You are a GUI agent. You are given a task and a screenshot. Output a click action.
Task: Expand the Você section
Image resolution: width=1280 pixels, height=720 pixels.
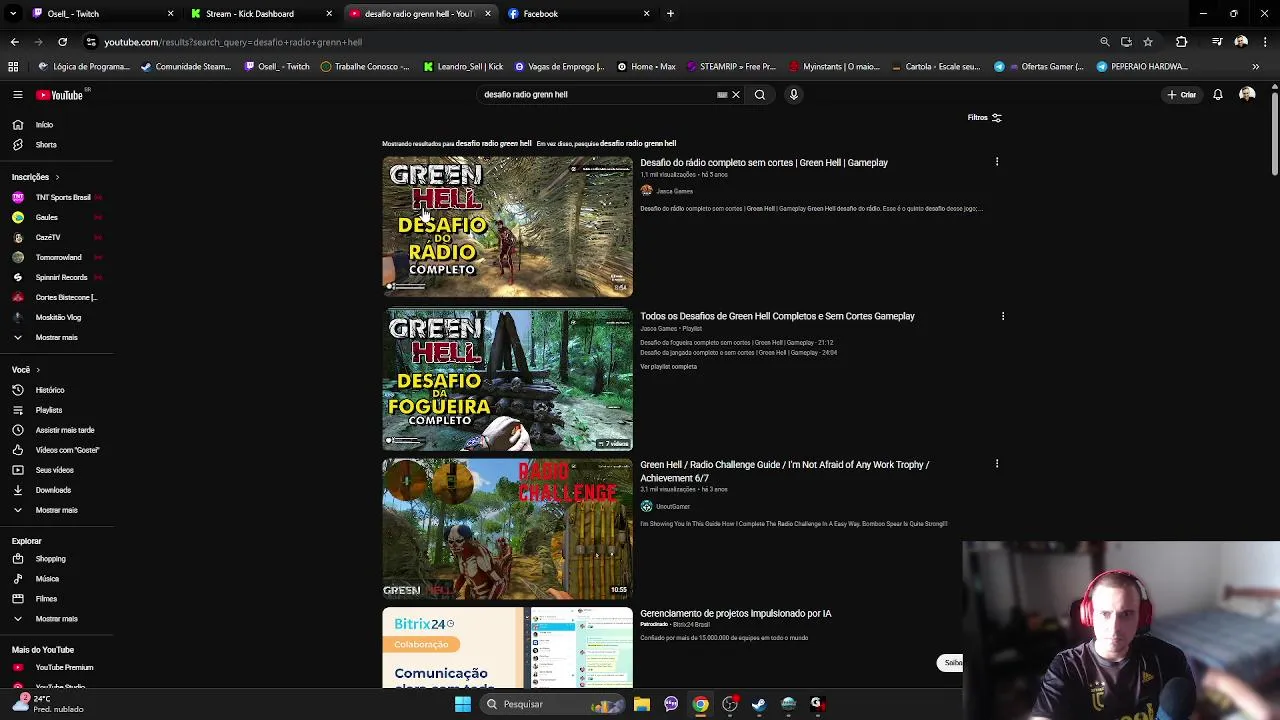point(26,370)
